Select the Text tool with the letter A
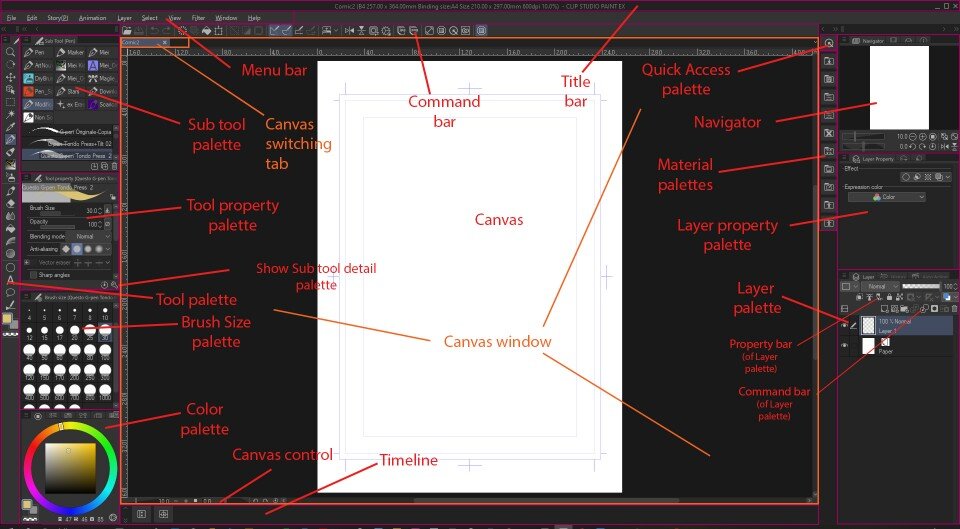The width and height of the screenshot is (960, 529). (10, 279)
